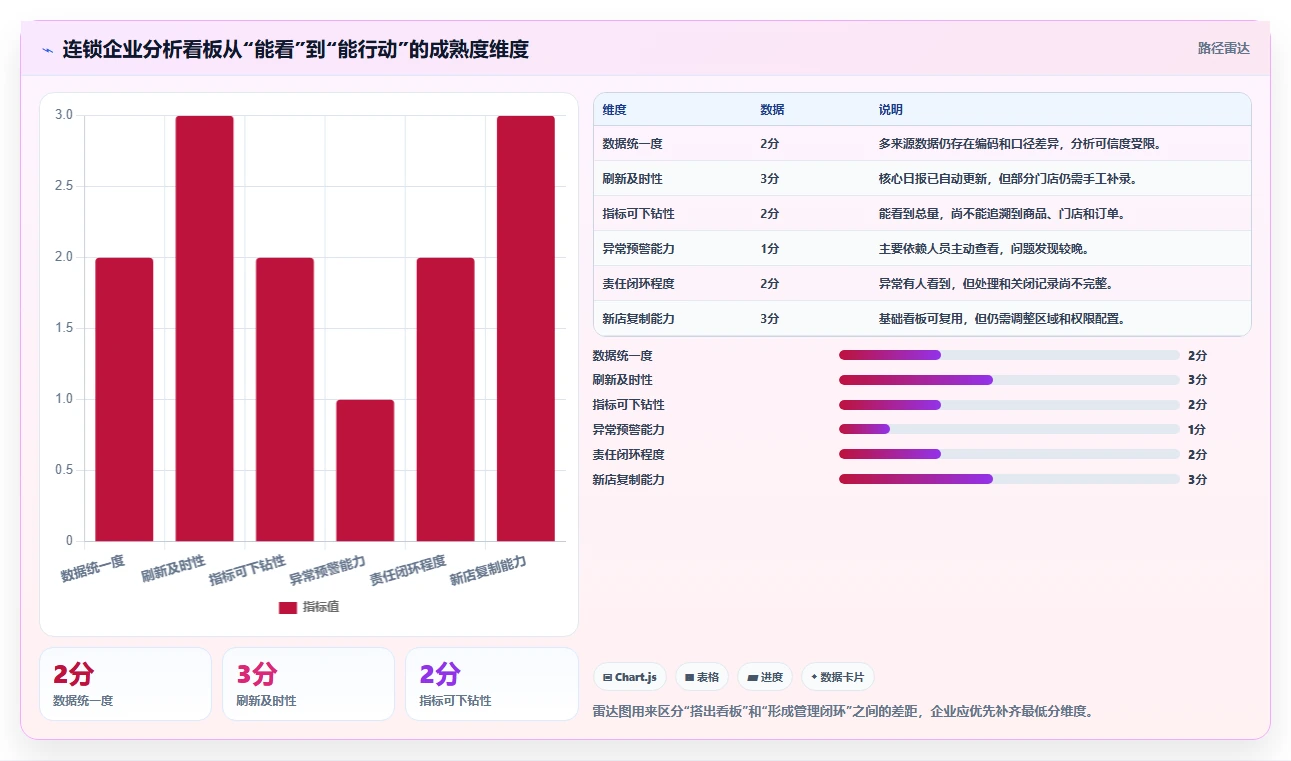1291x761 pixels.
Task: Click the 异常预警能力 progress bar
Action: (x=1009, y=429)
